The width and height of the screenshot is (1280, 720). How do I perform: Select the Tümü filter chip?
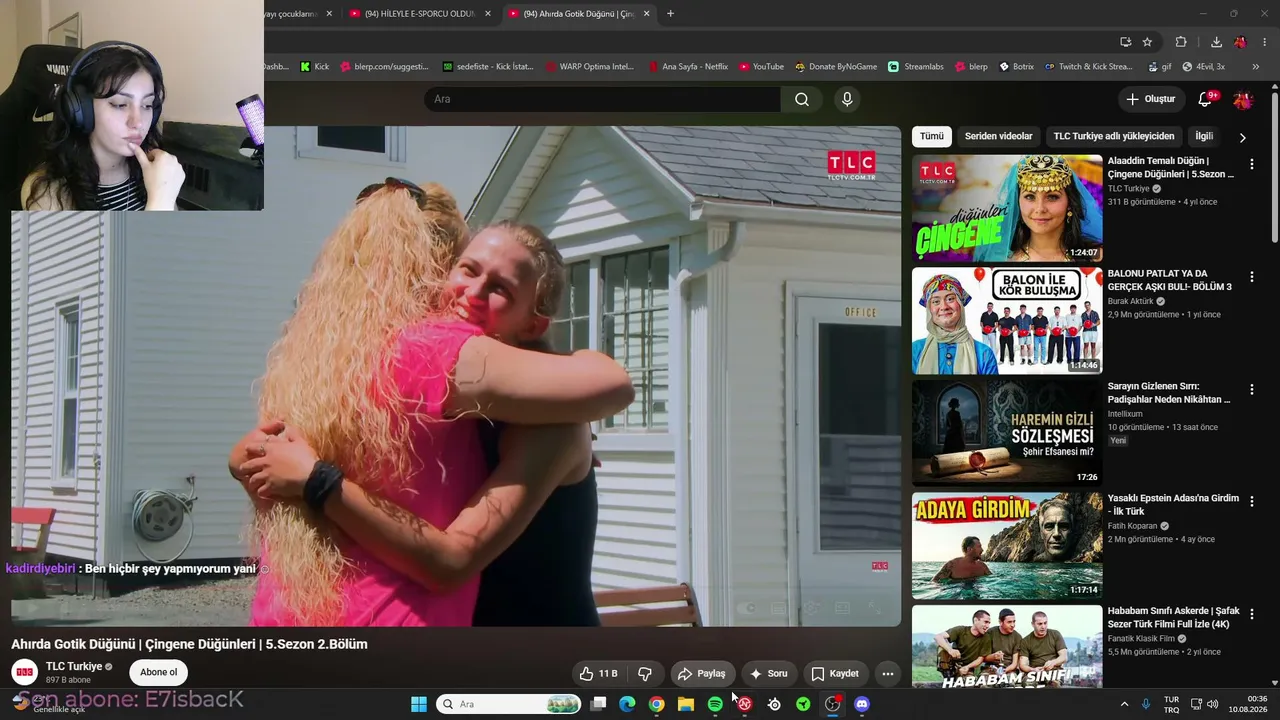click(x=931, y=136)
